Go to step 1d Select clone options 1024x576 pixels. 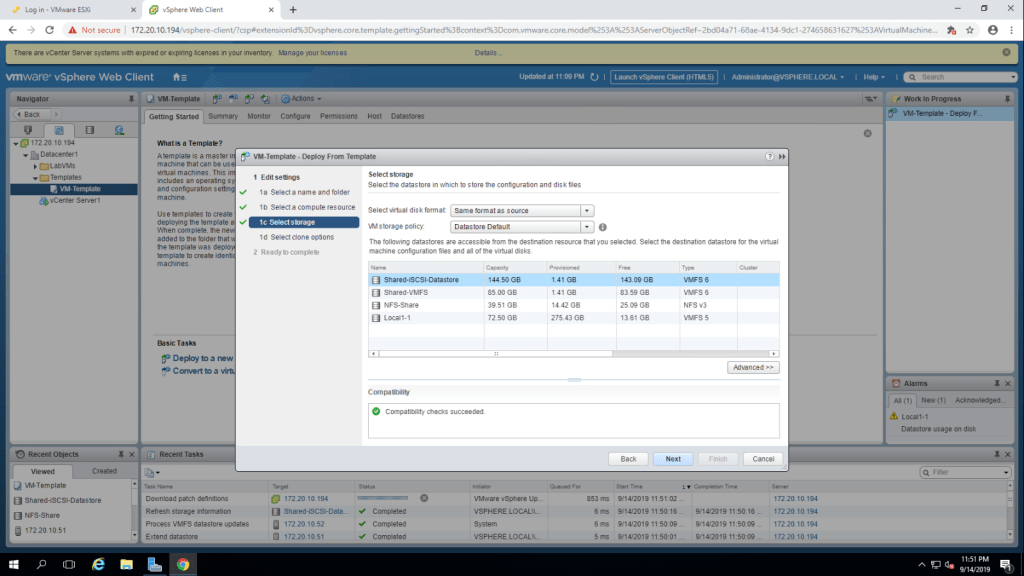point(297,237)
